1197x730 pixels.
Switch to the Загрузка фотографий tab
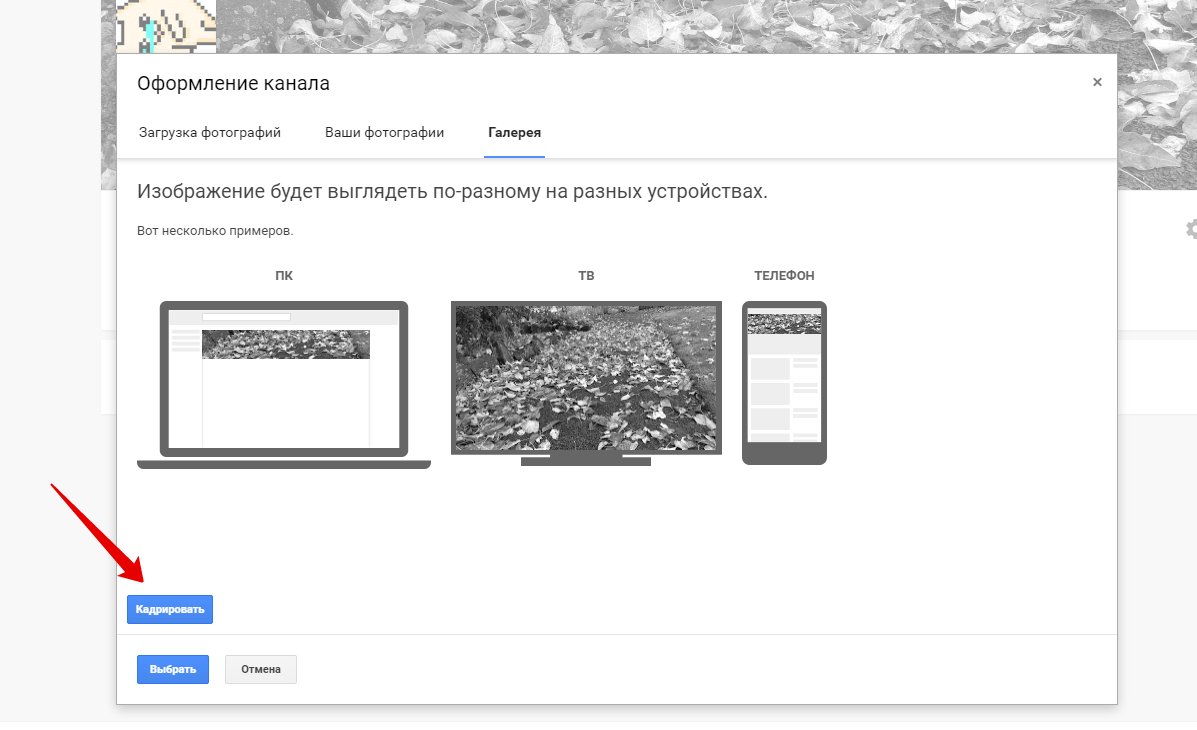(x=210, y=133)
